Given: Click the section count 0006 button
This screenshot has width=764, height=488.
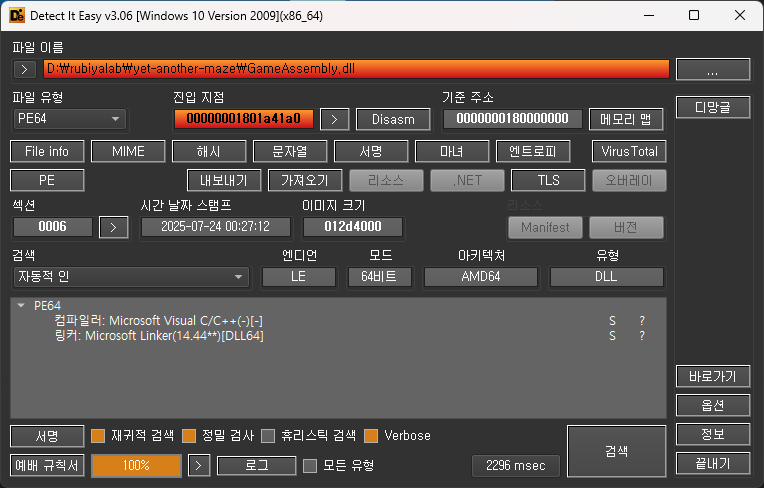Looking at the screenshot, I should coord(53,227).
